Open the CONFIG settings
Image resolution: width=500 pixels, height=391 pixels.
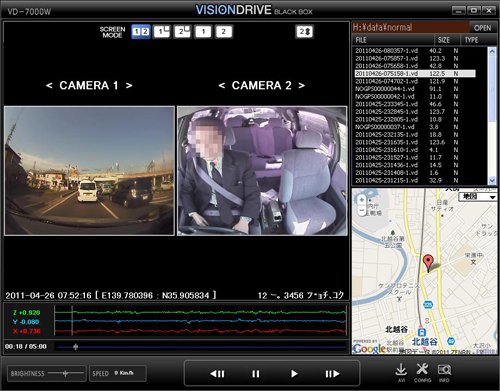pos(422,373)
